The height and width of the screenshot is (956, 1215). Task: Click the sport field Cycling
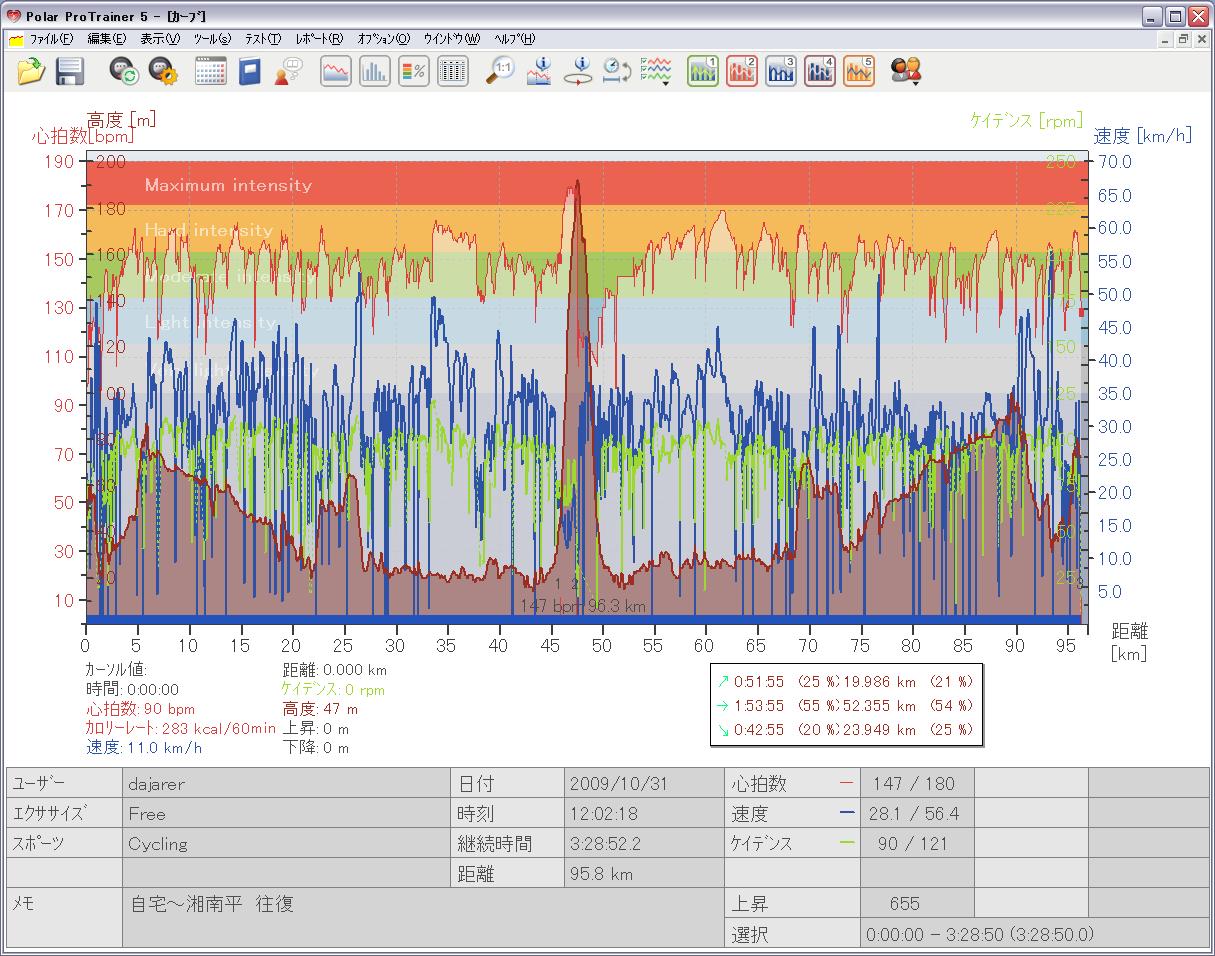click(x=287, y=843)
